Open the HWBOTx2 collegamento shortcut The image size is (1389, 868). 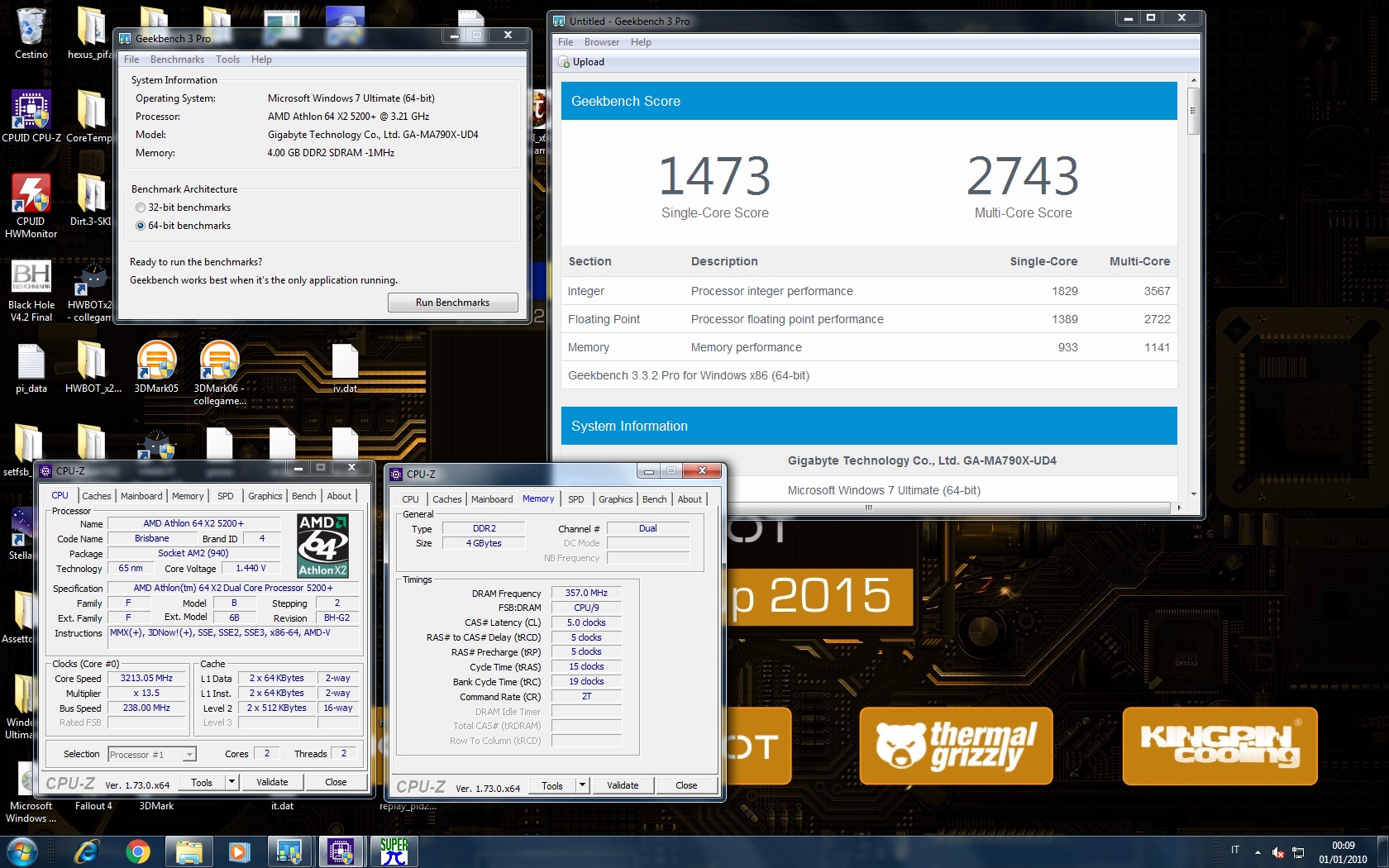pos(89,291)
